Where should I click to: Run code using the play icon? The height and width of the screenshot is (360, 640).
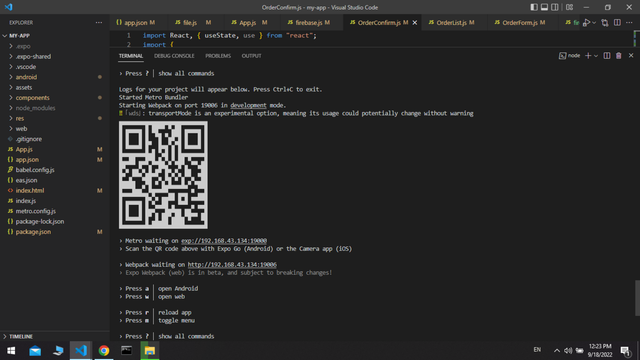coord(586,23)
